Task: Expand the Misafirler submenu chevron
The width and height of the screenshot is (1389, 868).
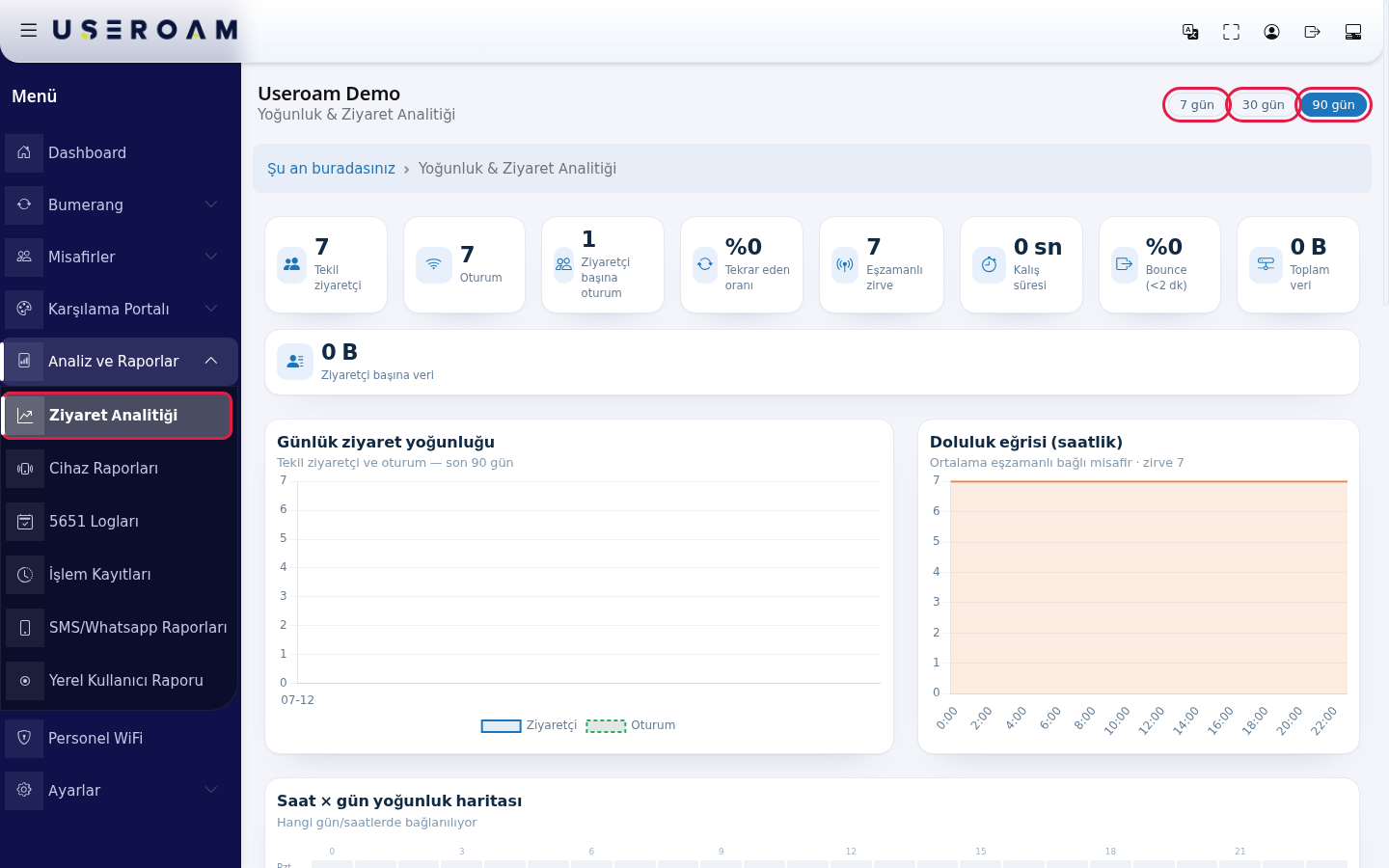Action: [211, 257]
